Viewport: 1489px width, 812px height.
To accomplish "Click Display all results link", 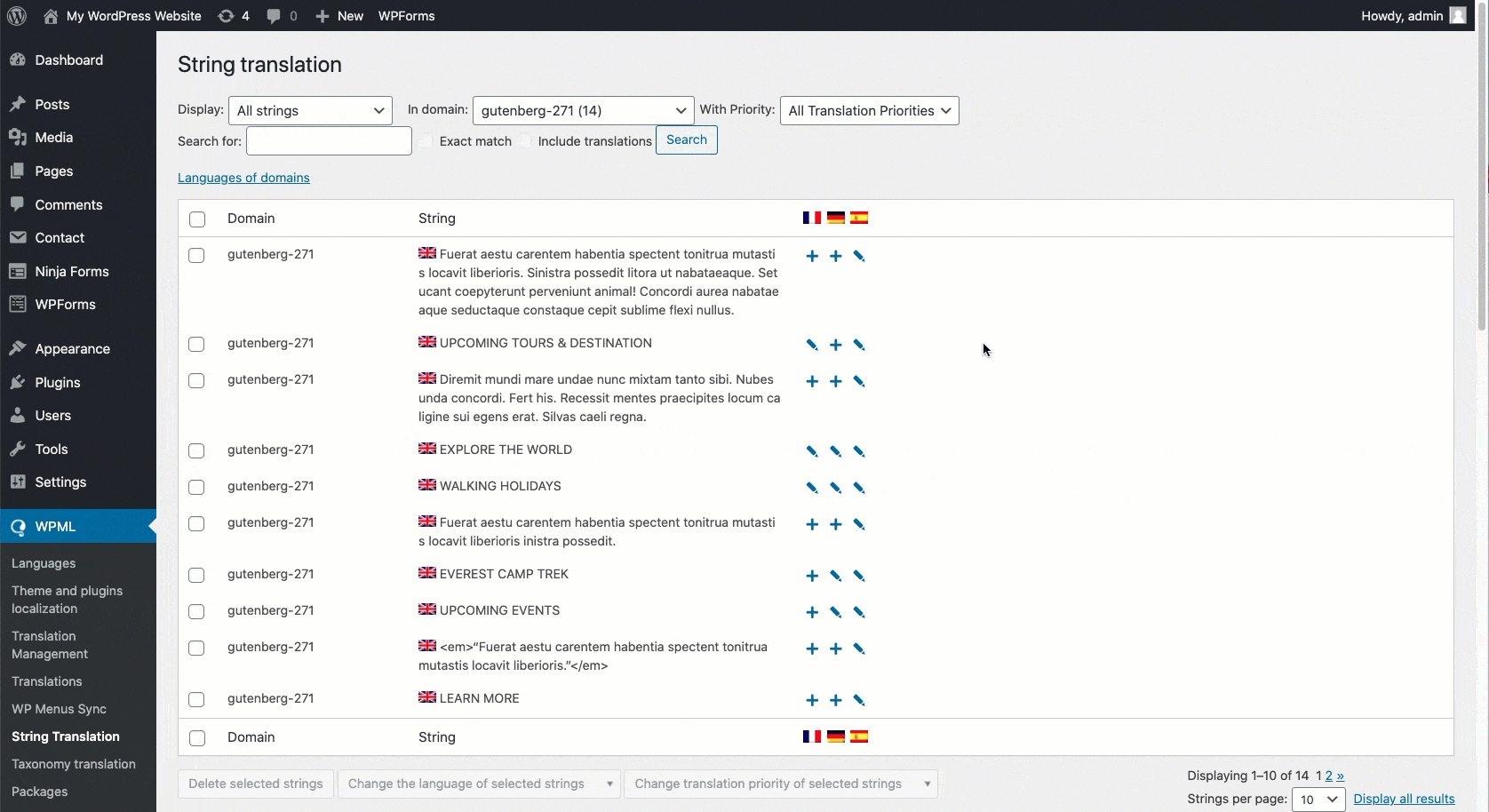I will pyautogui.click(x=1404, y=799).
